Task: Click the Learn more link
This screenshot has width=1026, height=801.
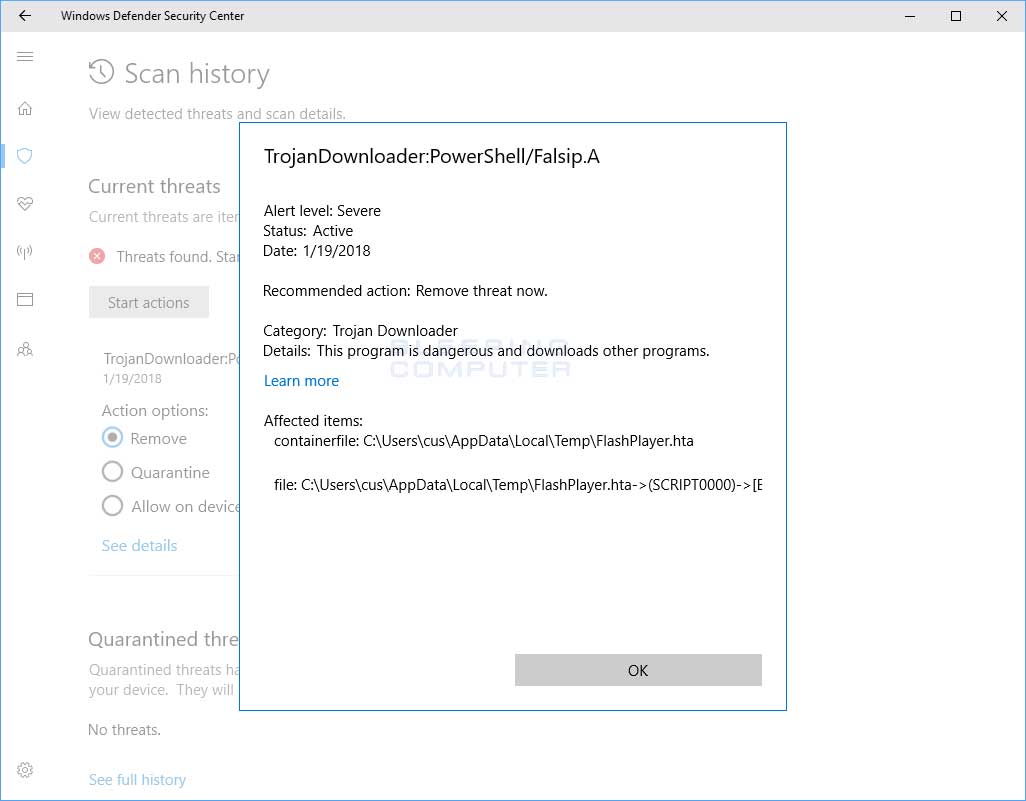Action: [x=301, y=381]
